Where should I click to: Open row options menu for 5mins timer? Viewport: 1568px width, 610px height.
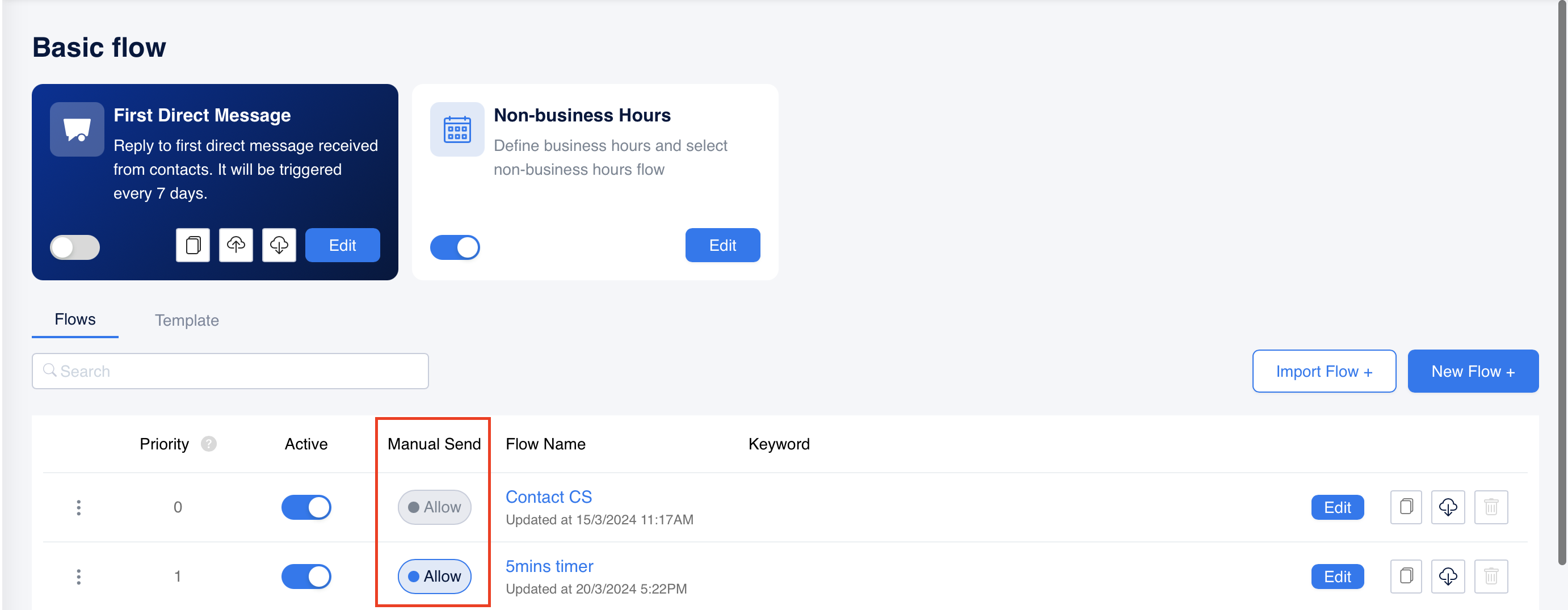78,577
